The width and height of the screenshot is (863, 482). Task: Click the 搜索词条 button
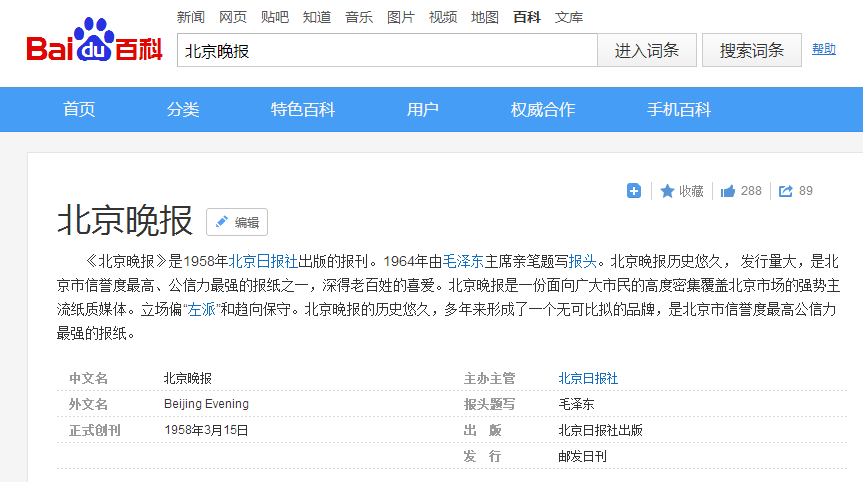[751, 51]
